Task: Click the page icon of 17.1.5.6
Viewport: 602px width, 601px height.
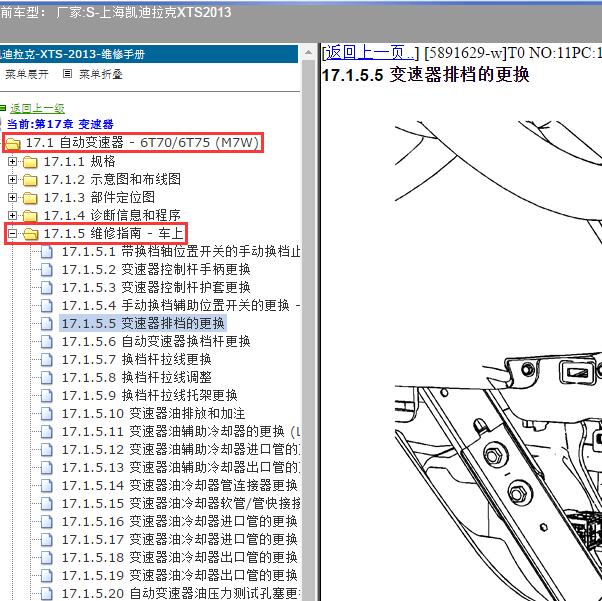Action: [x=47, y=342]
